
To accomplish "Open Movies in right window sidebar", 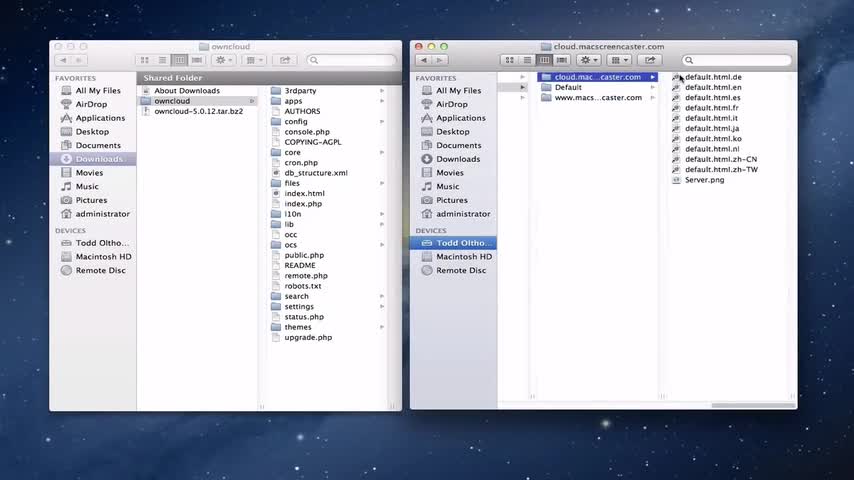I will click(x=443, y=173).
